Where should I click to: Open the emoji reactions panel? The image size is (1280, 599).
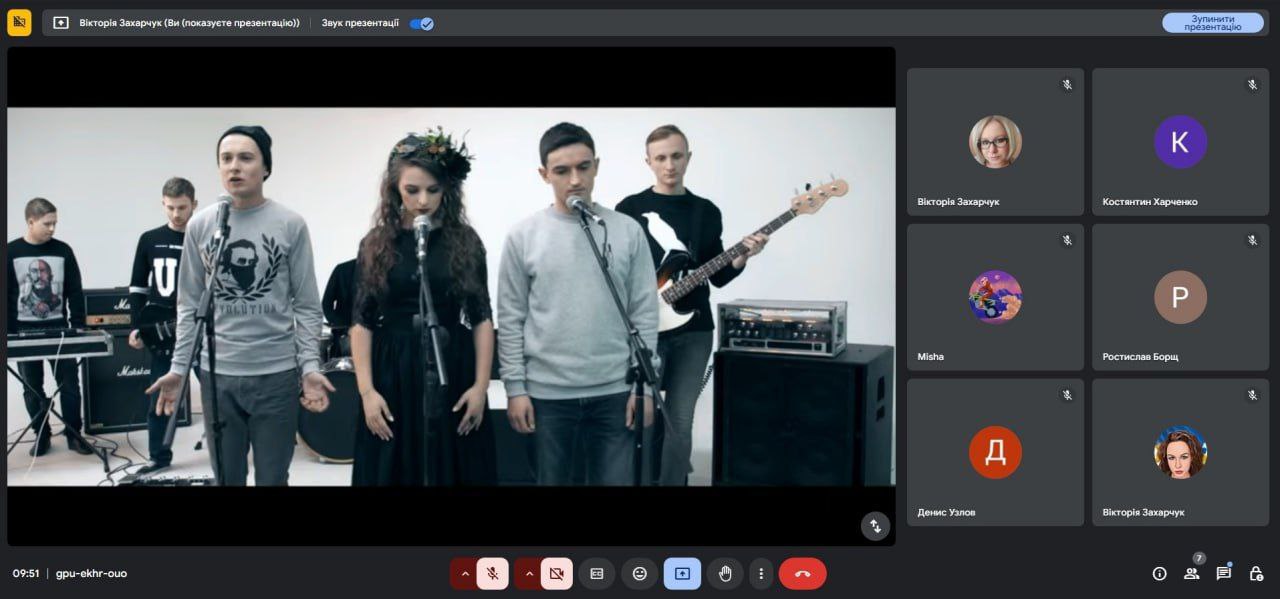[x=640, y=574]
